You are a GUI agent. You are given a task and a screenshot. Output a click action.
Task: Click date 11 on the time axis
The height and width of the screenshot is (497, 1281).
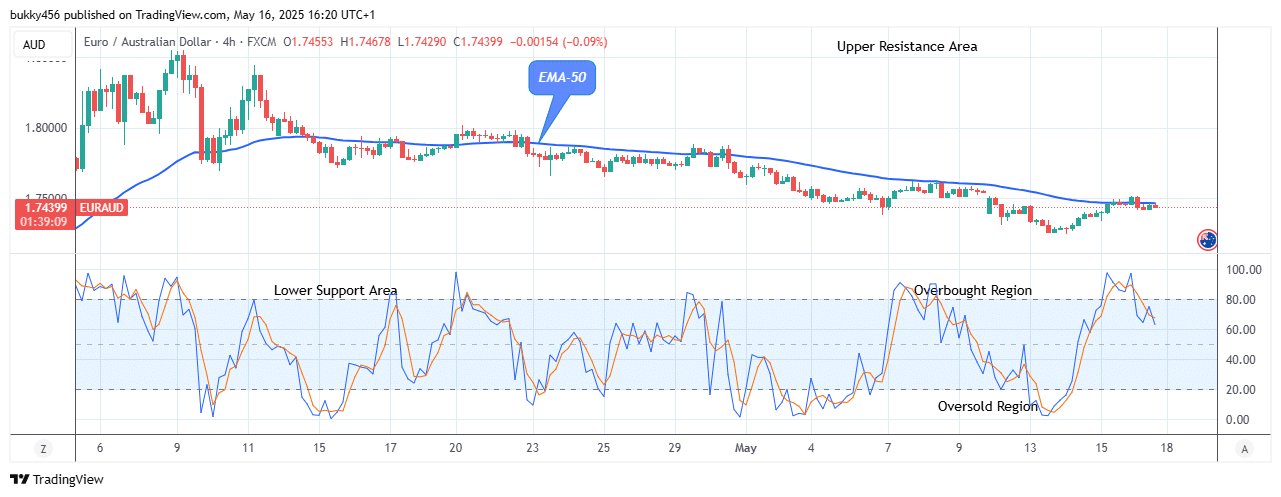pos(248,448)
